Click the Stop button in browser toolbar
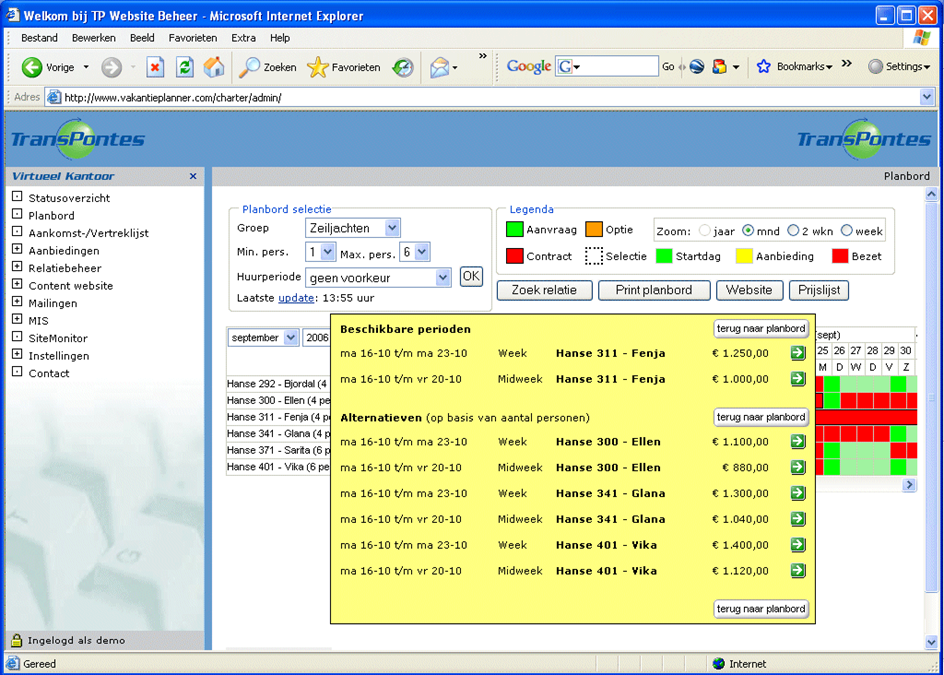 click(155, 67)
